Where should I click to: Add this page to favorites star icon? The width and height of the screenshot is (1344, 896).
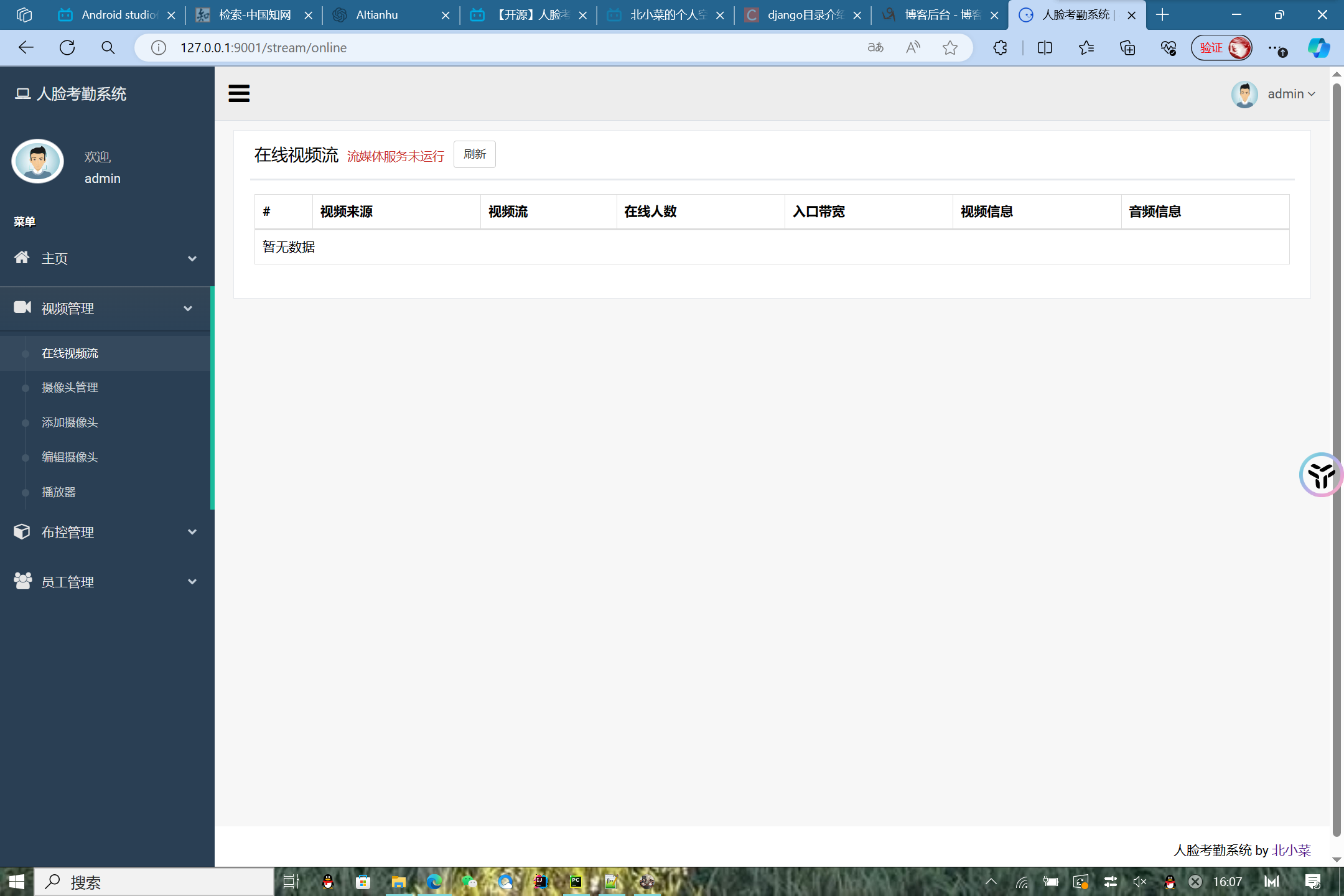[x=950, y=47]
